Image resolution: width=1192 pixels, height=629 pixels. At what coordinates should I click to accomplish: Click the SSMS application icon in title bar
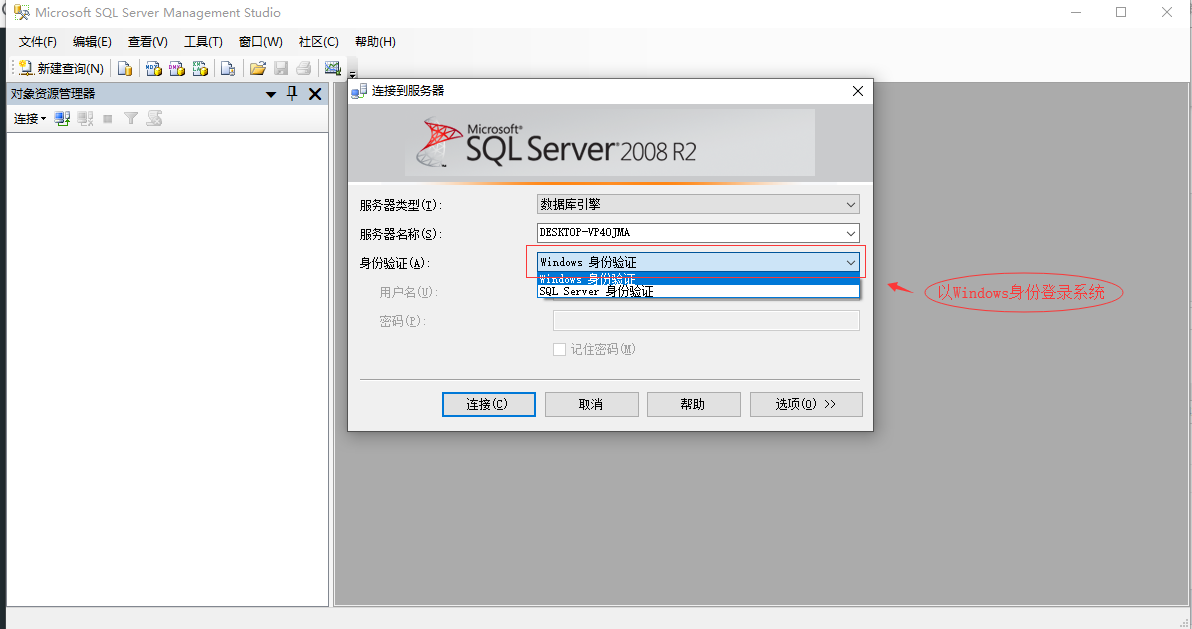21,13
